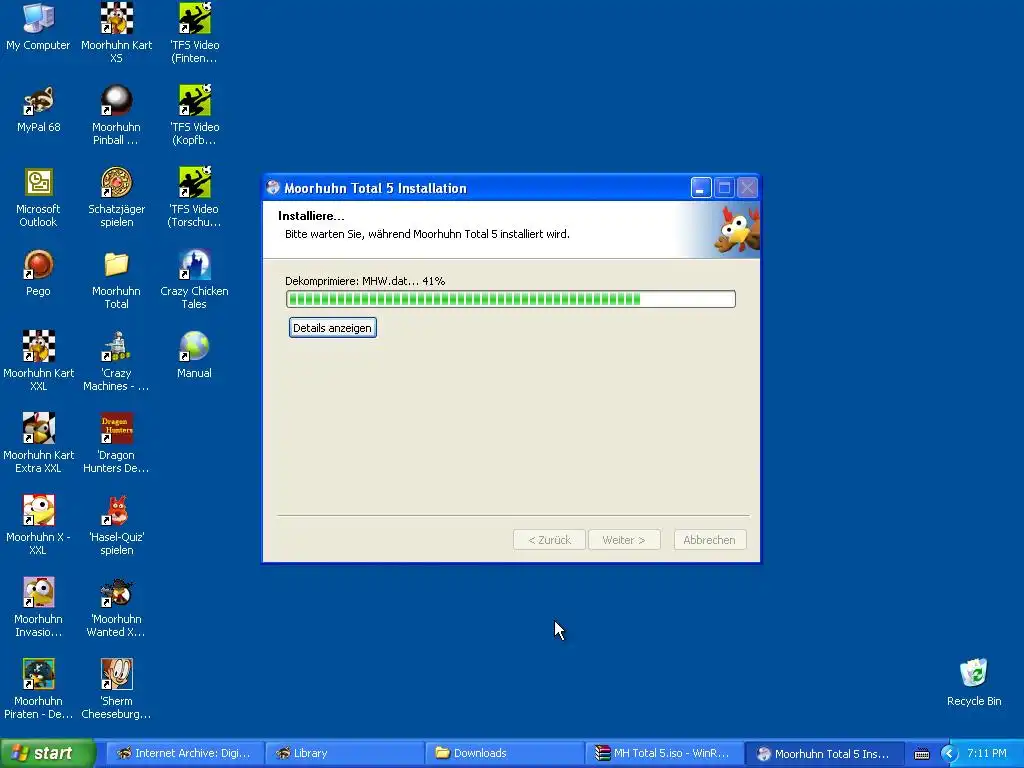1024x768 pixels.
Task: Click the Weiter > button
Action: (x=624, y=540)
